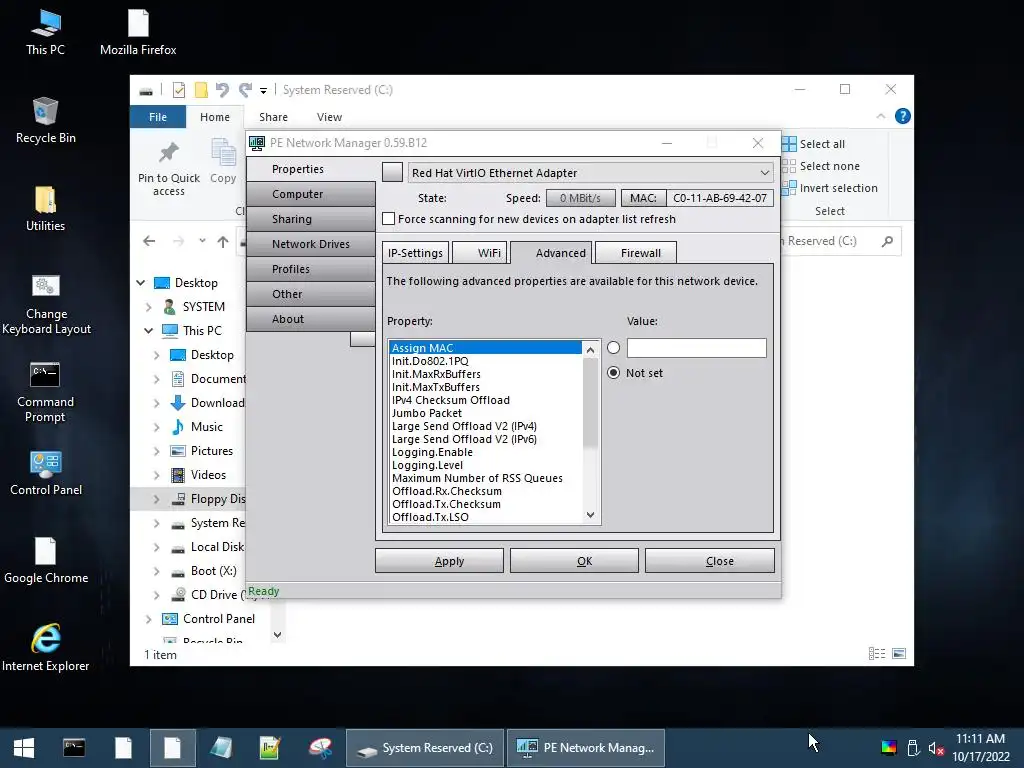
Task: Click the Copy icon in Explorer ribbon
Action: point(223,161)
